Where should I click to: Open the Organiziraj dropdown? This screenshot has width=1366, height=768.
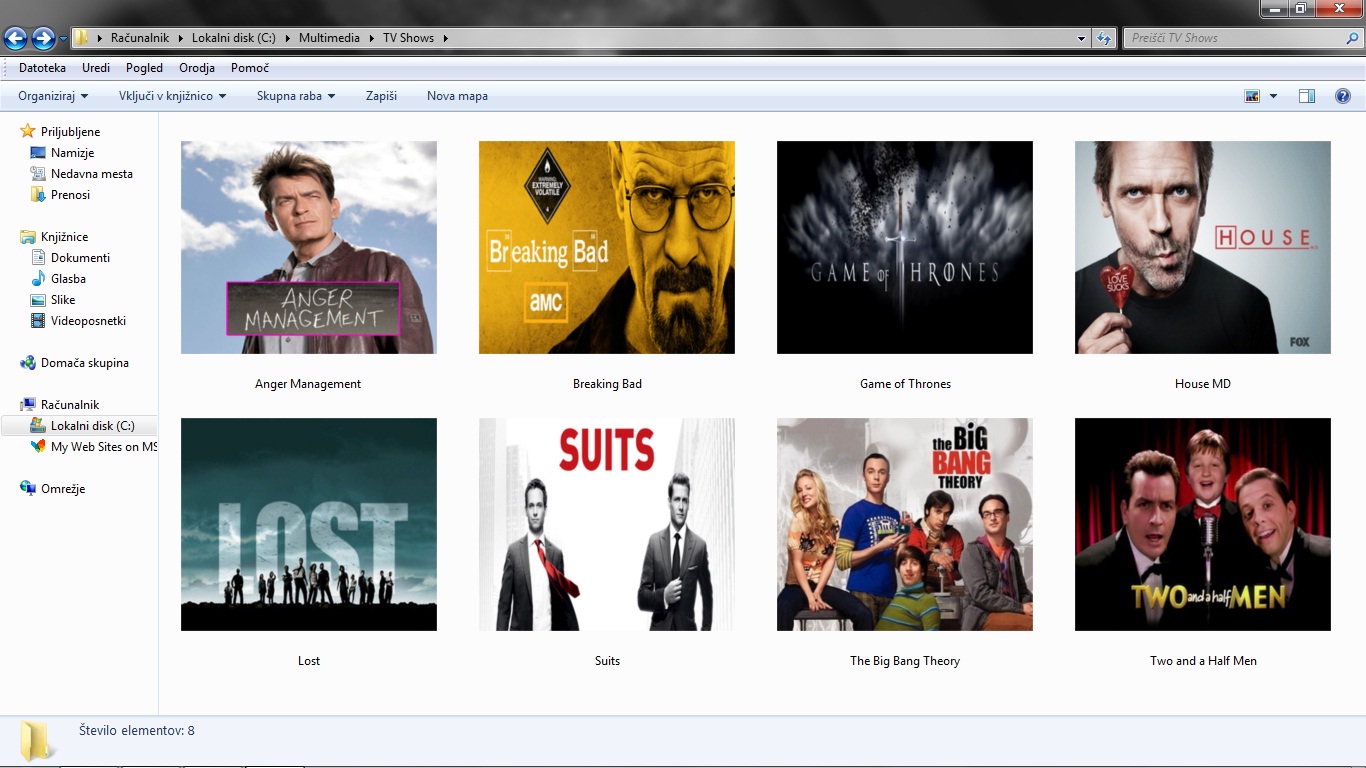click(x=53, y=96)
